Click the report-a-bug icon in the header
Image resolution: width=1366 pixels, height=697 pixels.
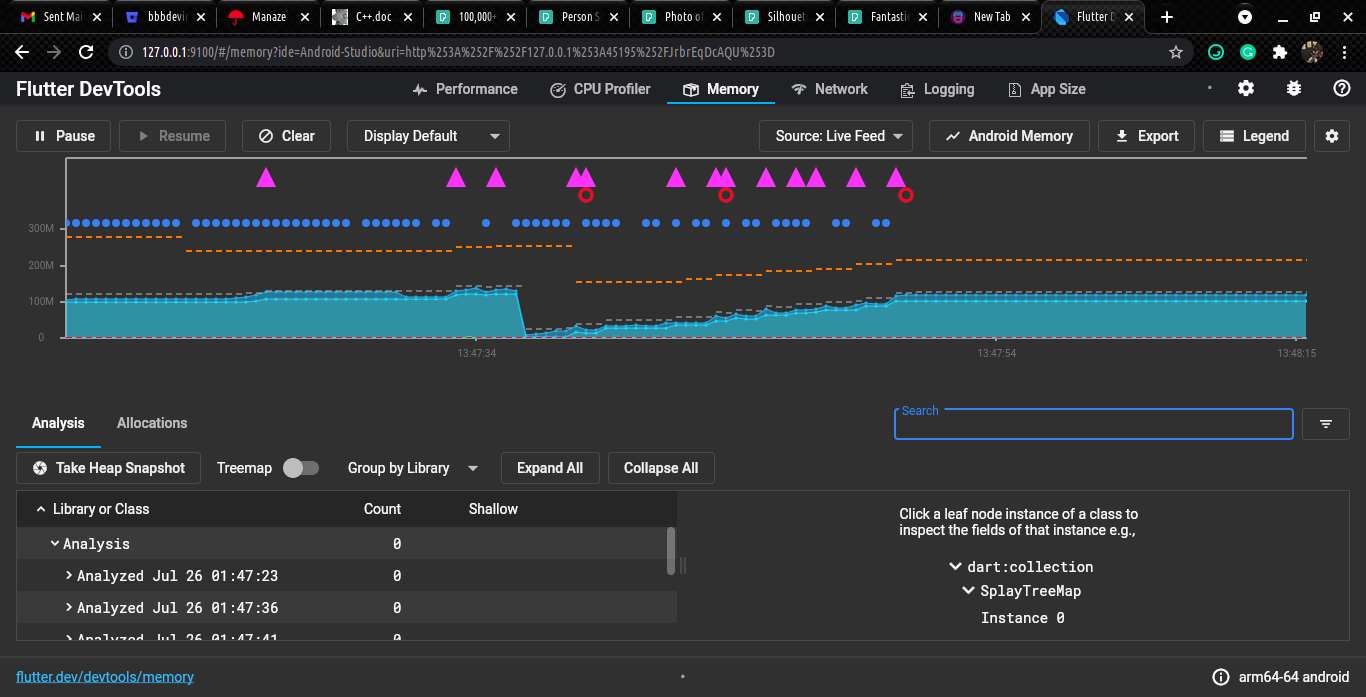coord(1294,89)
